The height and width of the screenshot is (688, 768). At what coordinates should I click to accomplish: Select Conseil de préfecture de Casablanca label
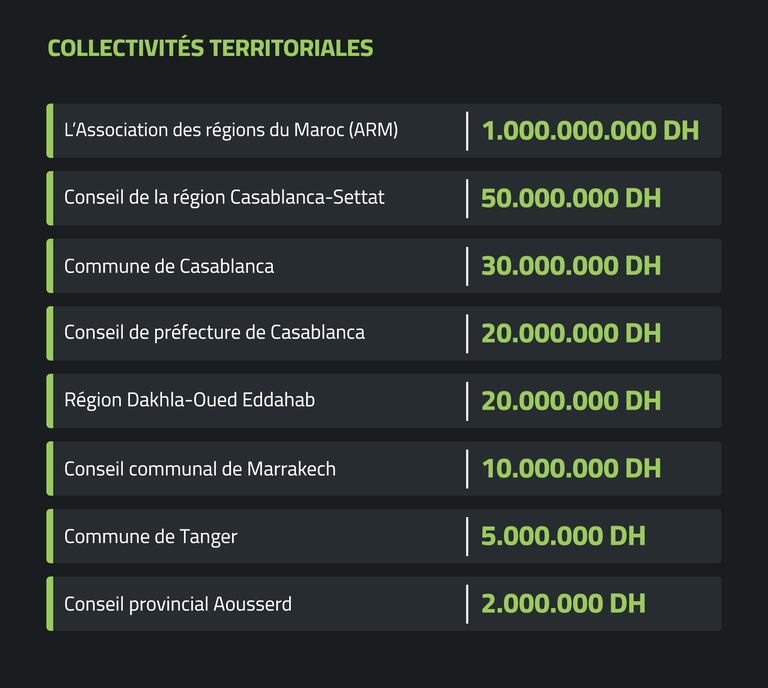pyautogui.click(x=214, y=332)
